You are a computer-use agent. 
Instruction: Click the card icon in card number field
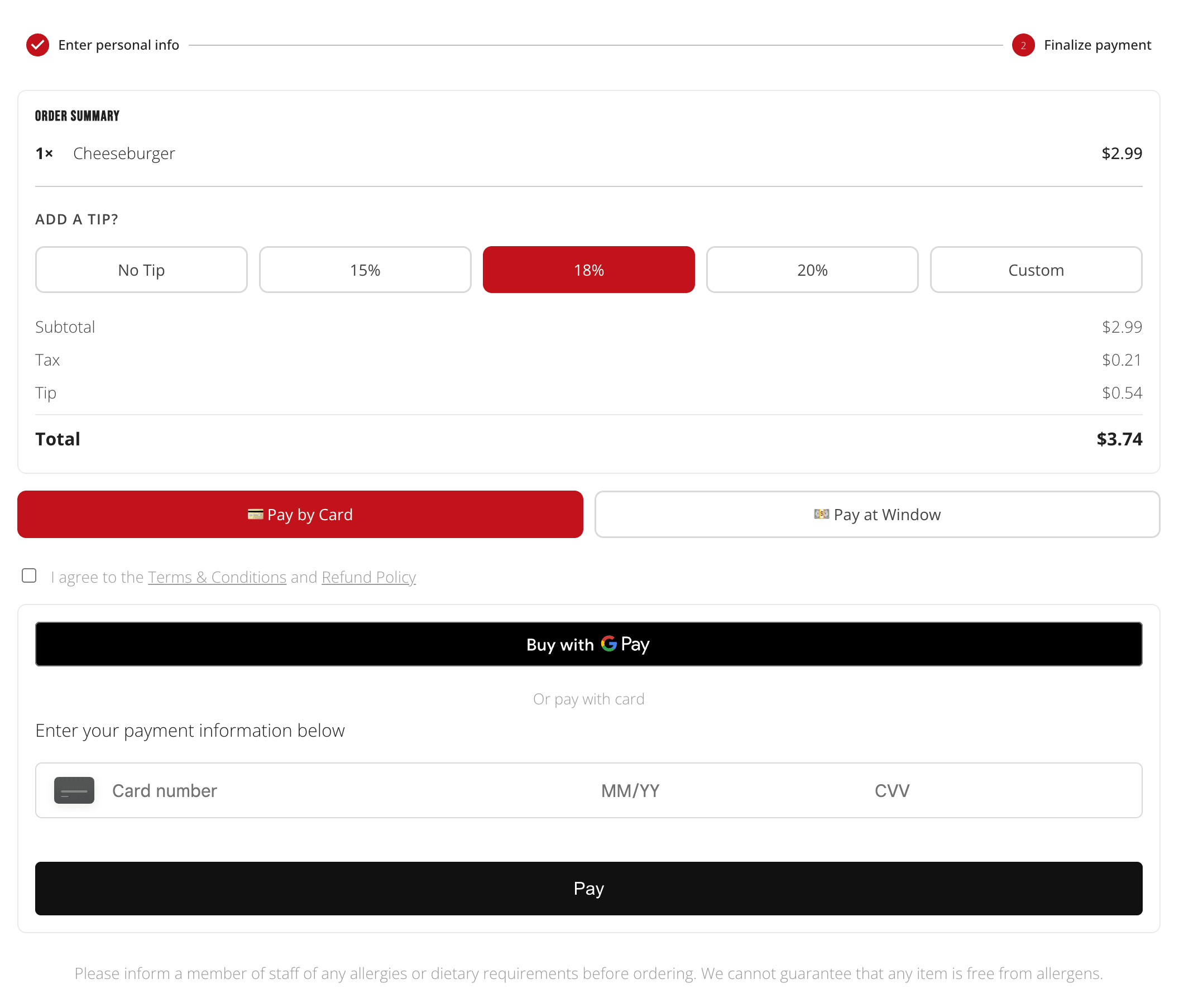(x=74, y=790)
